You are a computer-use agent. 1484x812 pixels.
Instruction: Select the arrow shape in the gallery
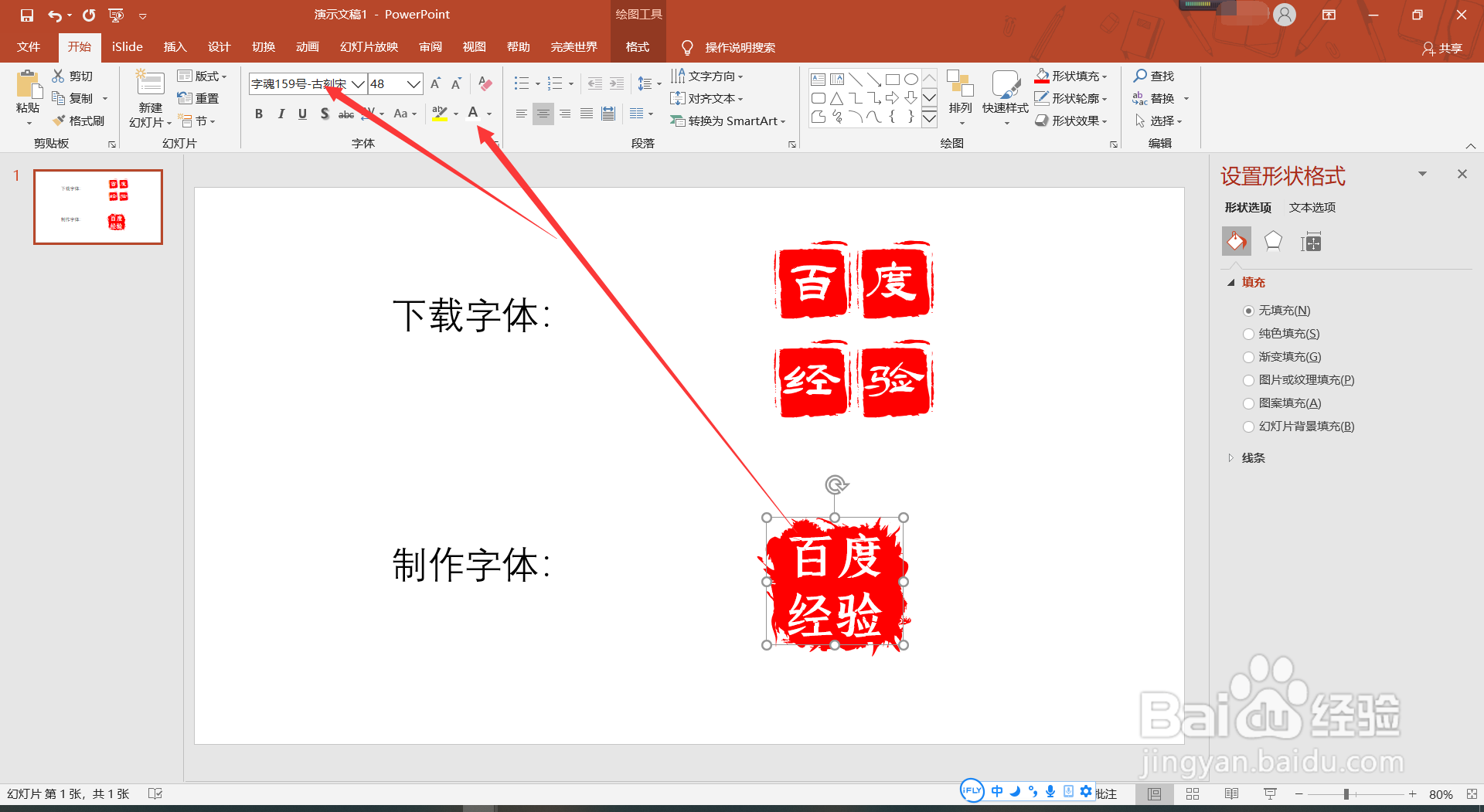(893, 98)
